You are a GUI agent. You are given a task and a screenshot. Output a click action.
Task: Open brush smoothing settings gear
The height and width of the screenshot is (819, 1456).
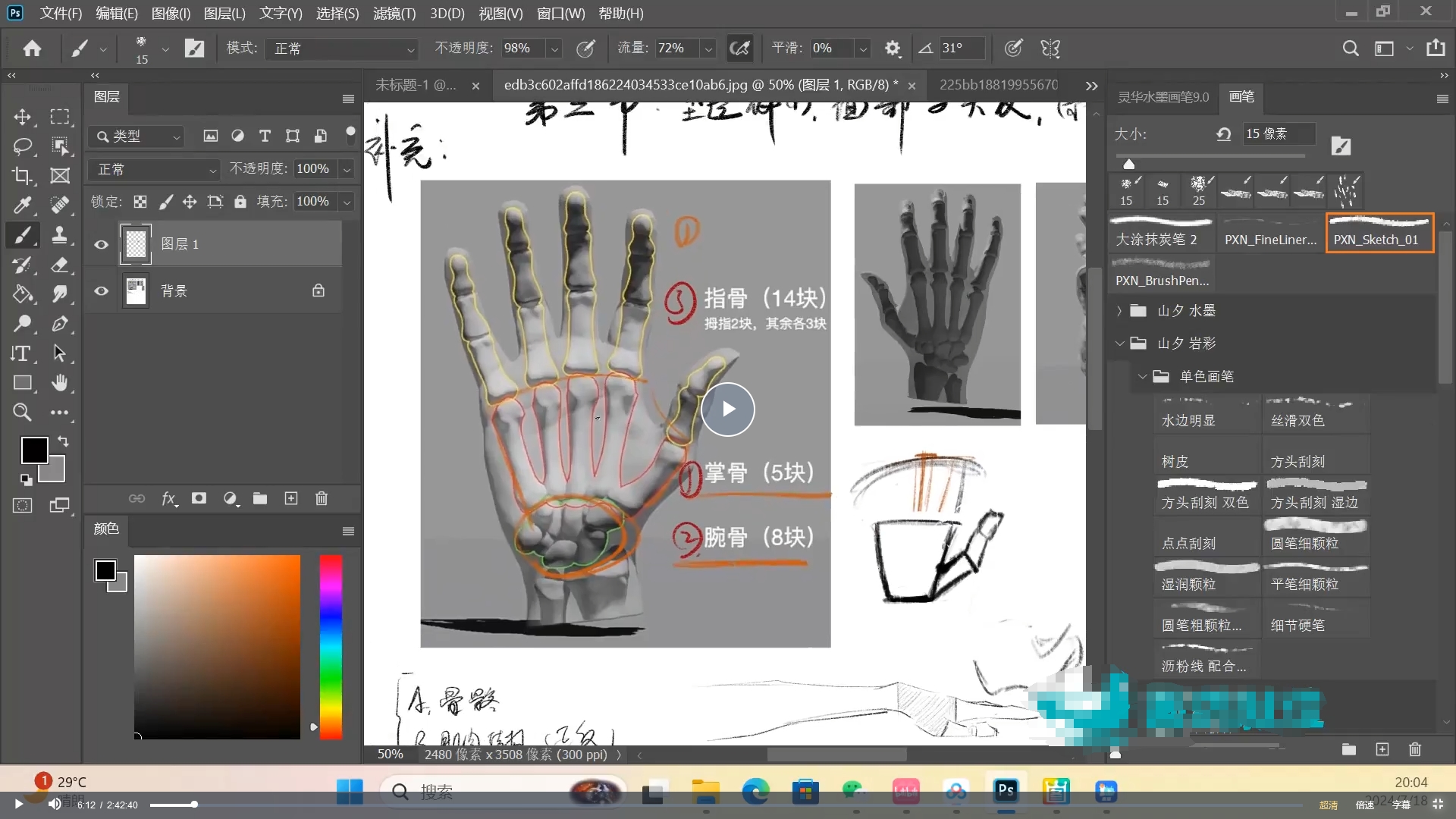click(893, 49)
